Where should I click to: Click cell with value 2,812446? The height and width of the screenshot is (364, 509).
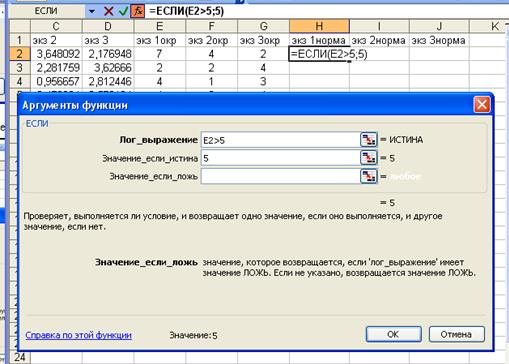click(108, 81)
